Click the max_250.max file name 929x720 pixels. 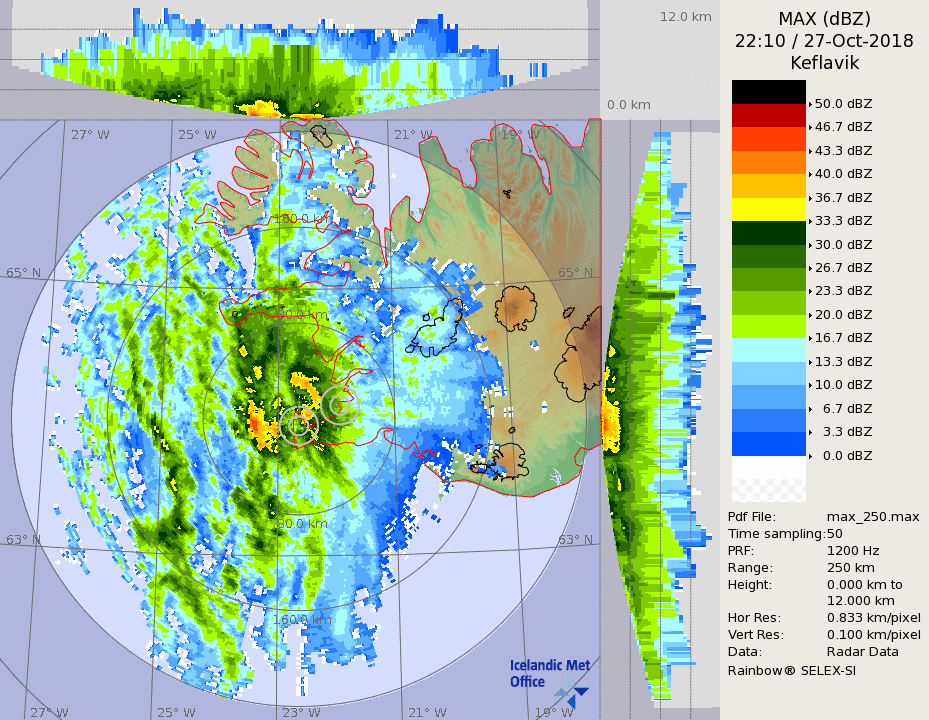point(873,516)
